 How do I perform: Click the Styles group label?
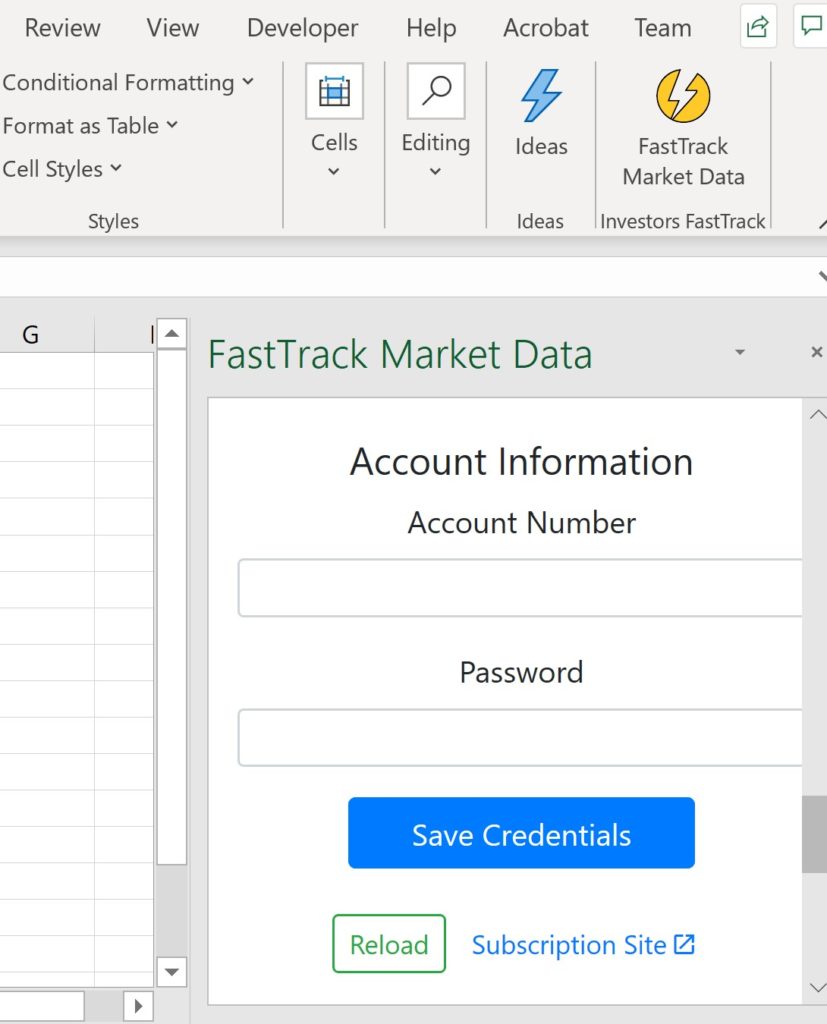(x=114, y=221)
